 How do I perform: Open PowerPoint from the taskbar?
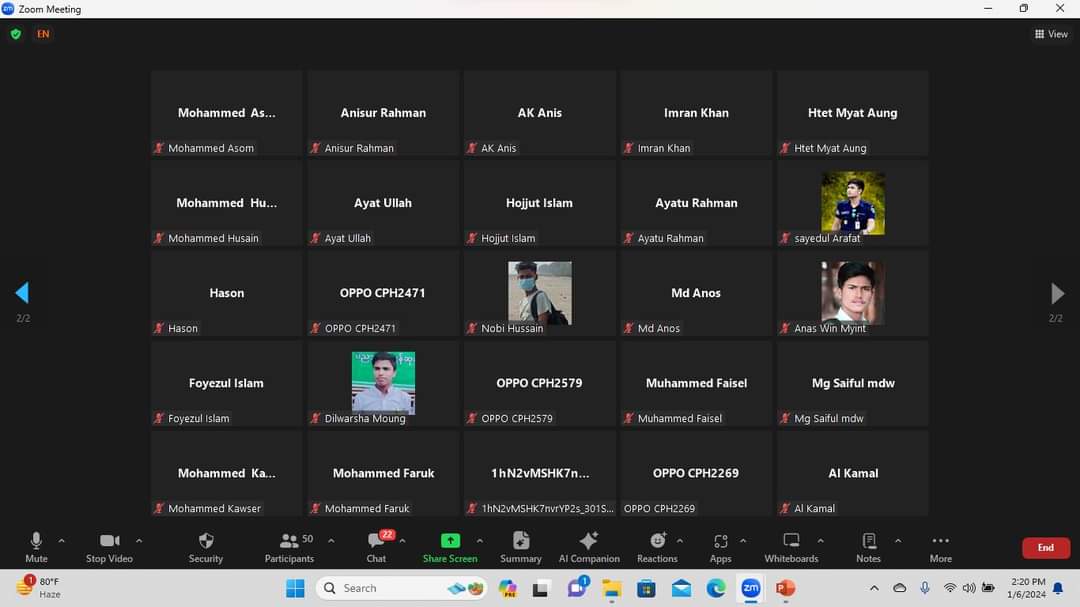tap(785, 588)
